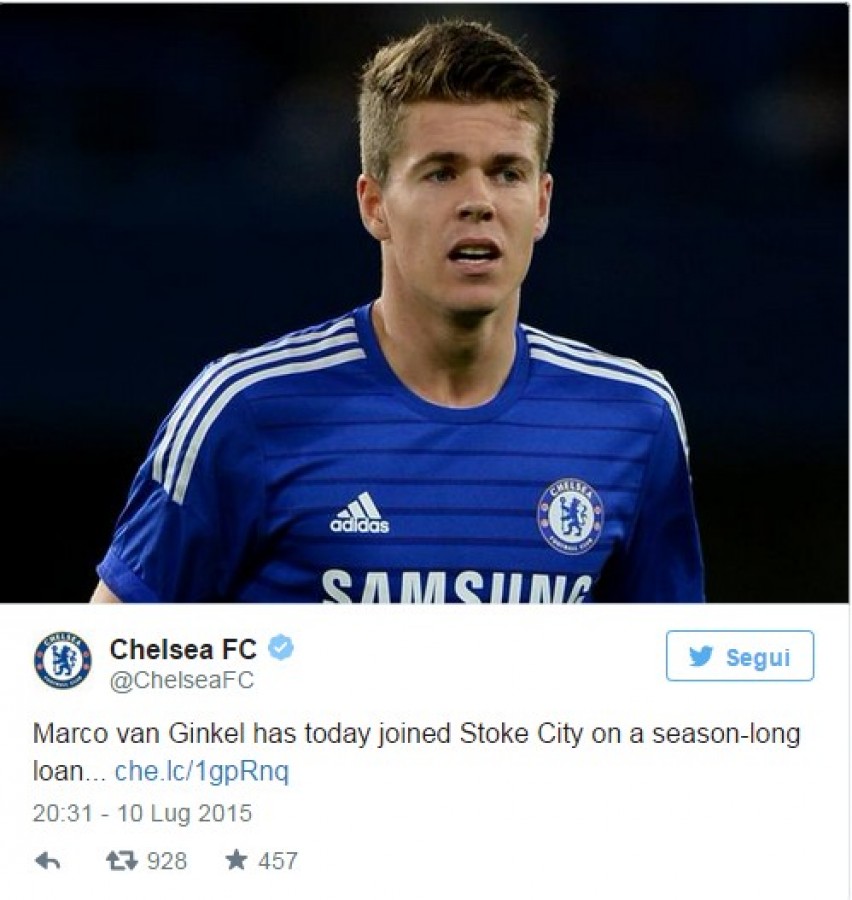Follow the account with the Segui button
The height and width of the screenshot is (900, 852).
[739, 656]
